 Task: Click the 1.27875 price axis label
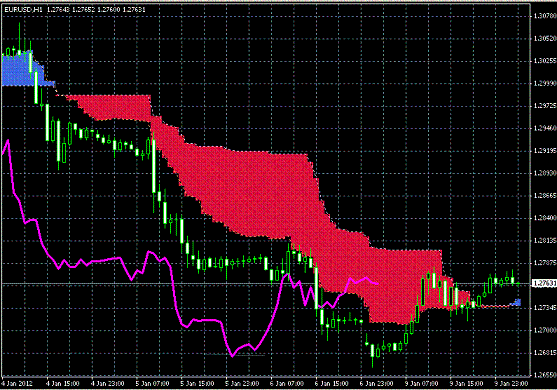tap(545, 263)
